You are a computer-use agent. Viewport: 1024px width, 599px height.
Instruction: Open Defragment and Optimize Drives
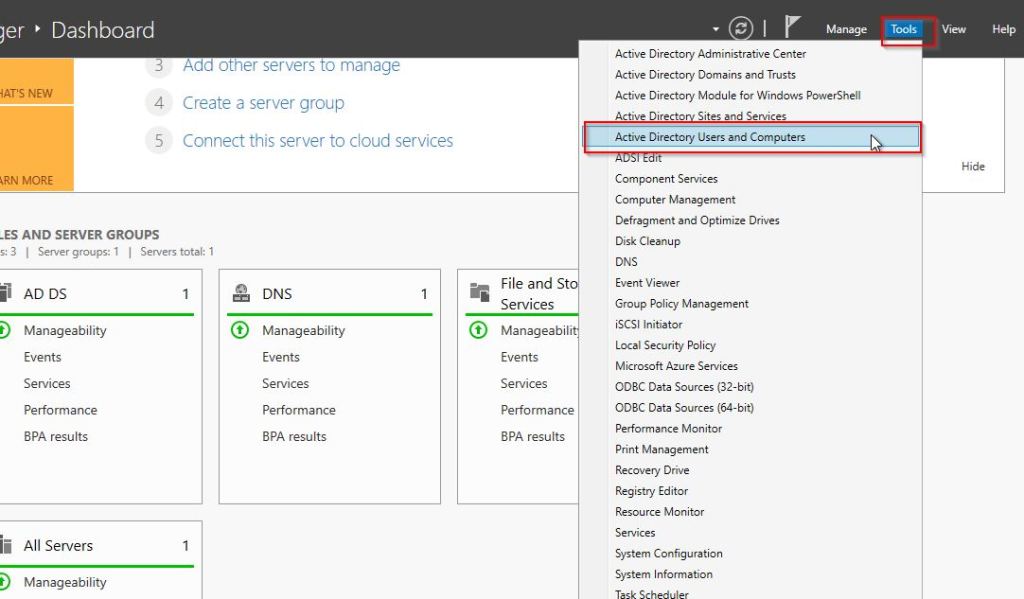point(697,221)
